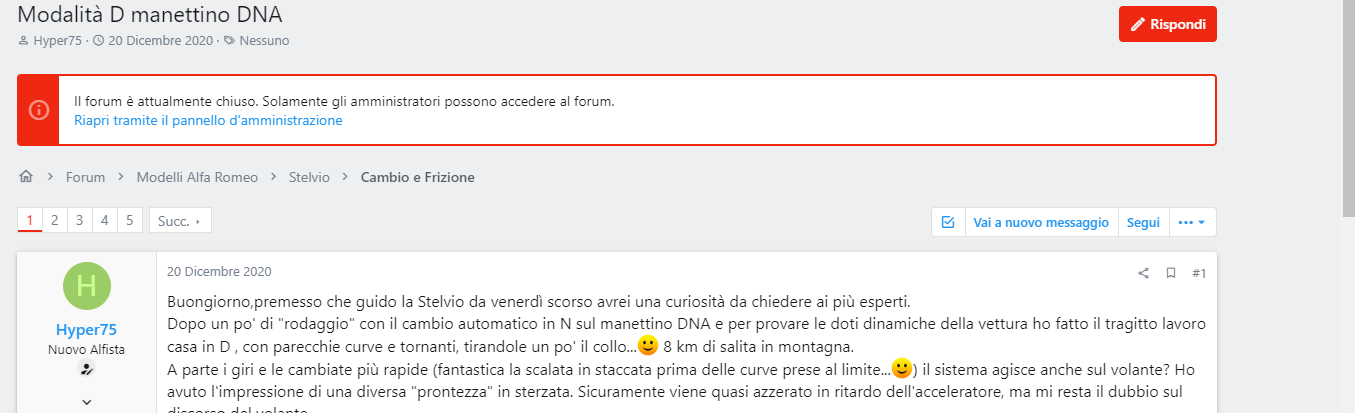The image size is (1355, 413).
Task: Open the Modelli Alfa Romeo breadcrumb
Action: 197,177
